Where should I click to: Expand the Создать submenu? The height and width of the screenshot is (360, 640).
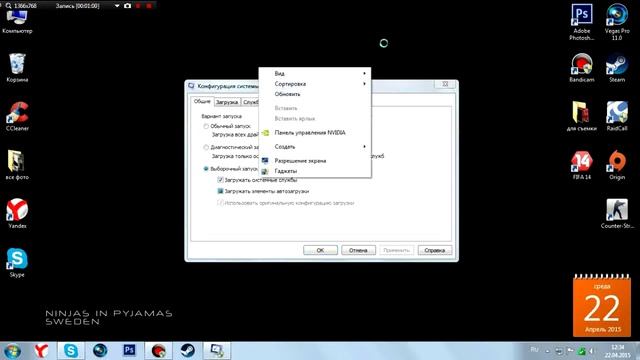[x=315, y=147]
